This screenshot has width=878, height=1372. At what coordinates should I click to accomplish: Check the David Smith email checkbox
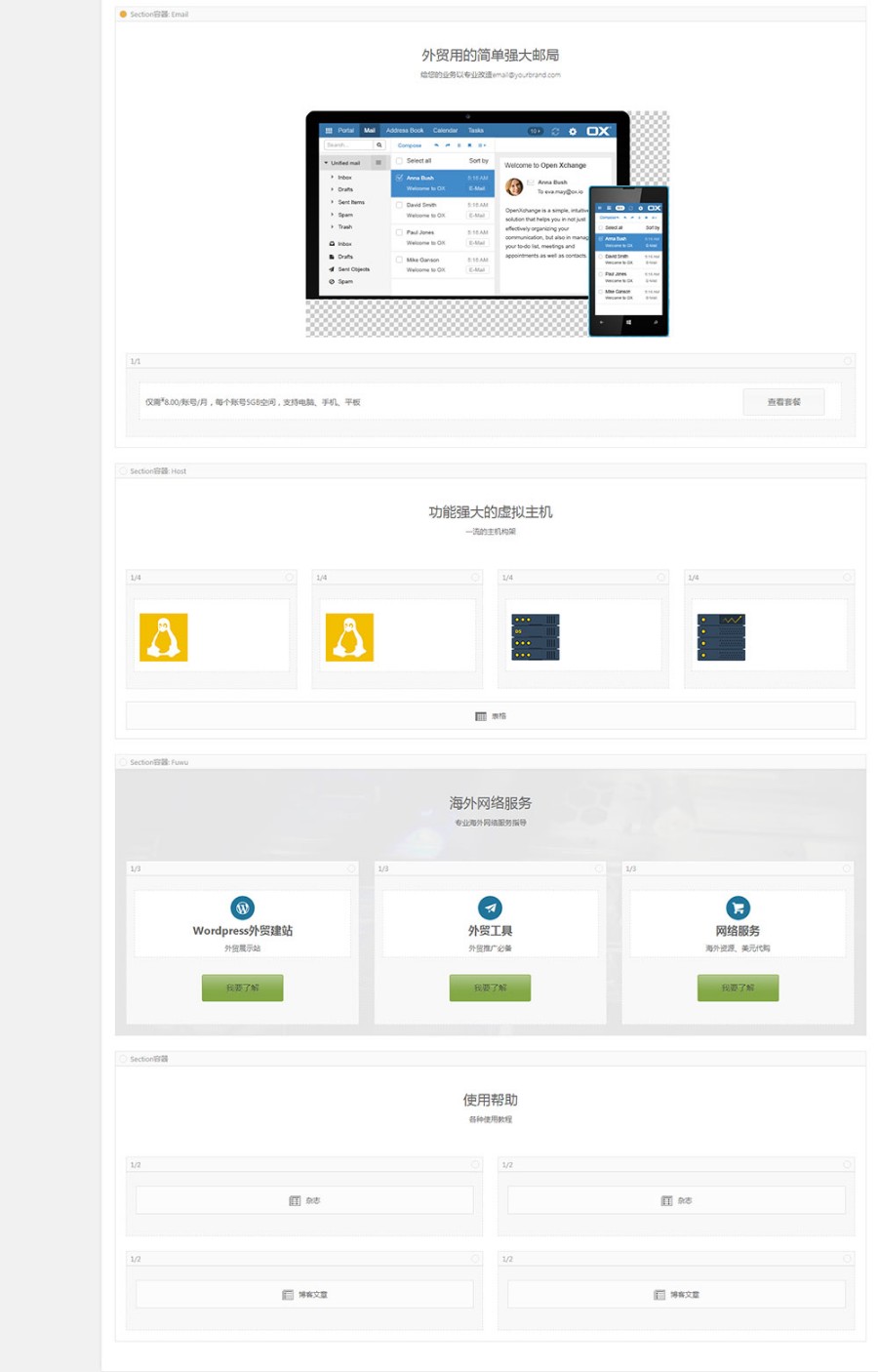click(x=399, y=205)
